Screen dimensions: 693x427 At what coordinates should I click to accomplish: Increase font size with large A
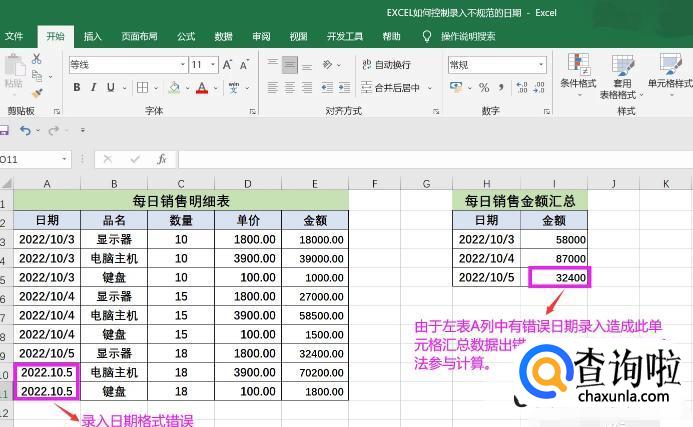(x=227, y=65)
